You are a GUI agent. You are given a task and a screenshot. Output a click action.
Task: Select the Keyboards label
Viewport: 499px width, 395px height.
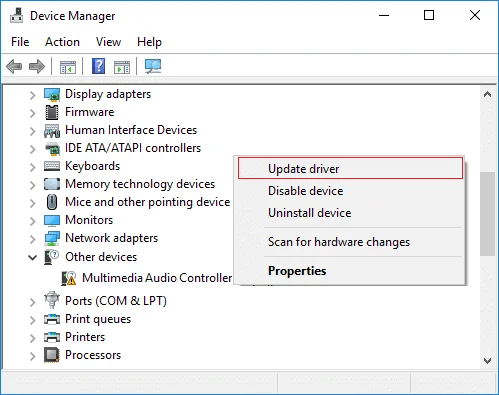pos(92,166)
